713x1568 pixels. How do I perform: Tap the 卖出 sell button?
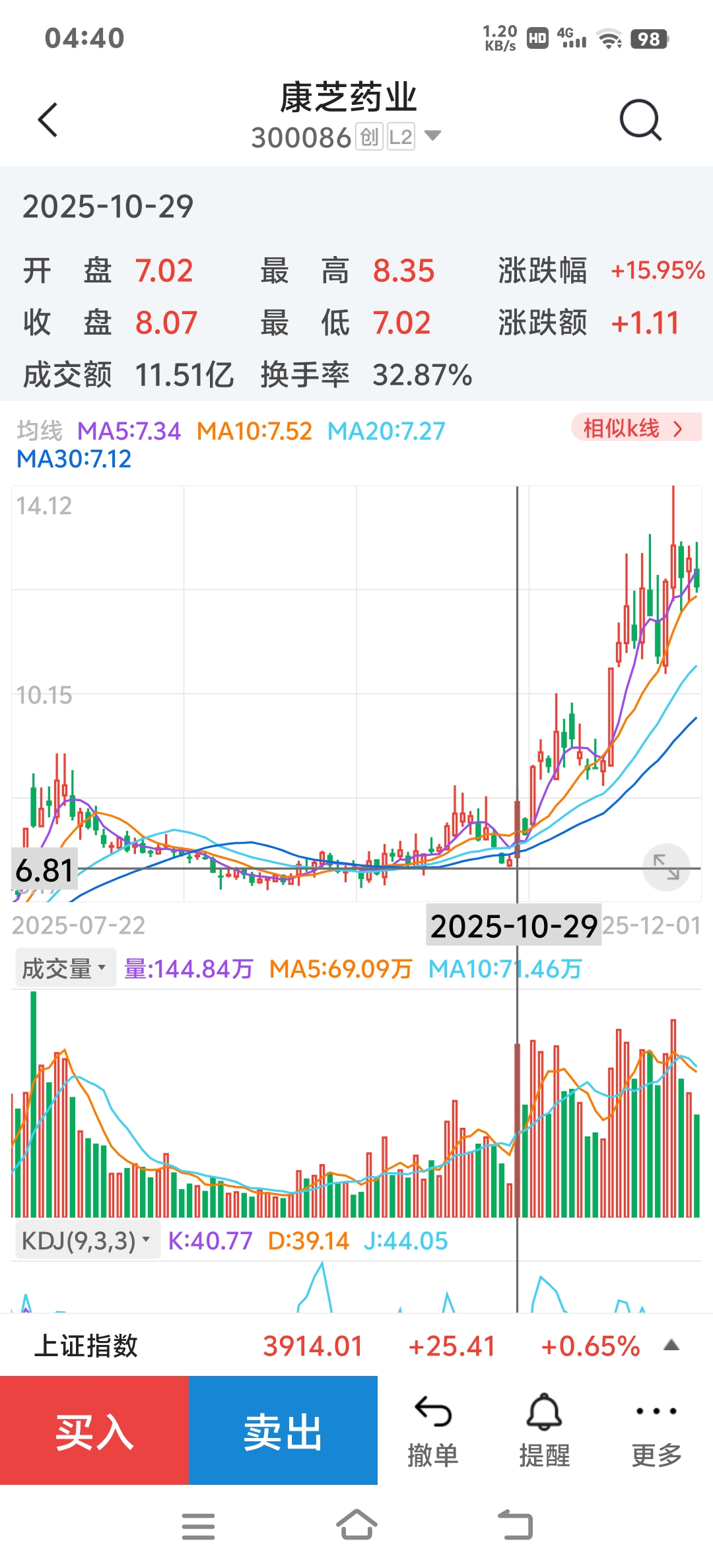click(x=283, y=1431)
